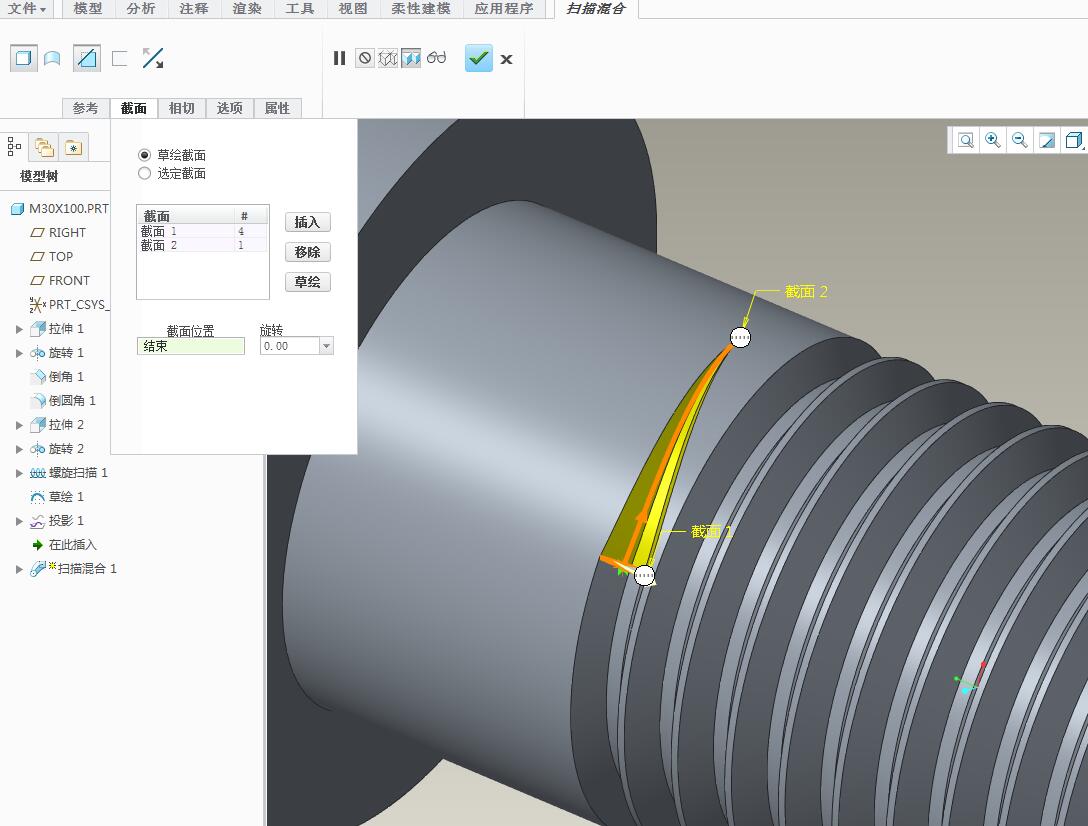Screen dimensions: 1088x826
Task: Select the TOP datum plane in tree
Action: [x=52, y=257]
